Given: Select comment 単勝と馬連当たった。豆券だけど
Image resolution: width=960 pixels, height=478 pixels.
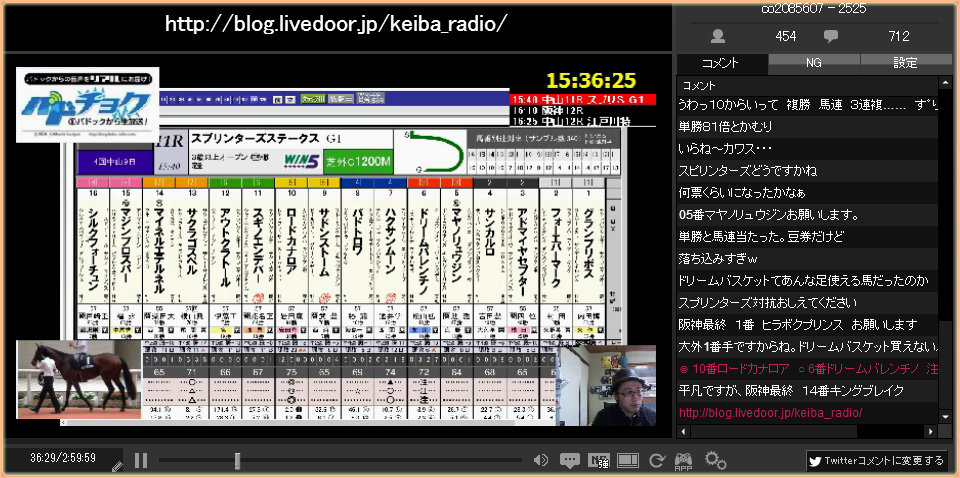Looking at the screenshot, I should pos(808,237).
